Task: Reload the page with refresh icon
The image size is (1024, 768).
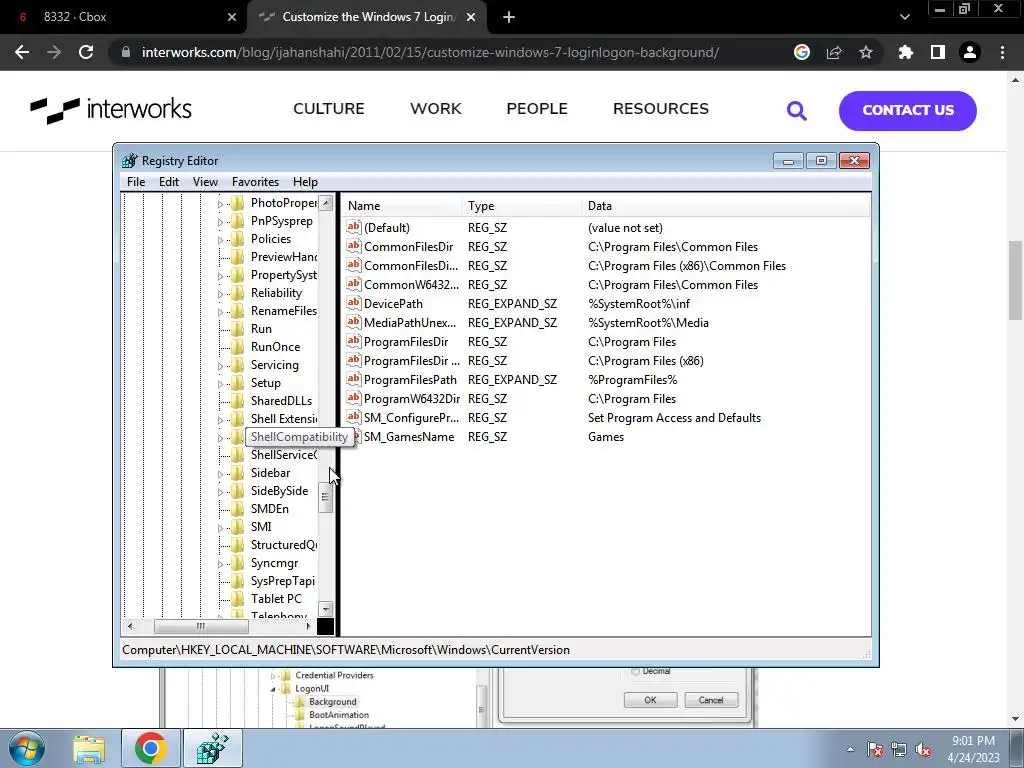Action: click(86, 52)
